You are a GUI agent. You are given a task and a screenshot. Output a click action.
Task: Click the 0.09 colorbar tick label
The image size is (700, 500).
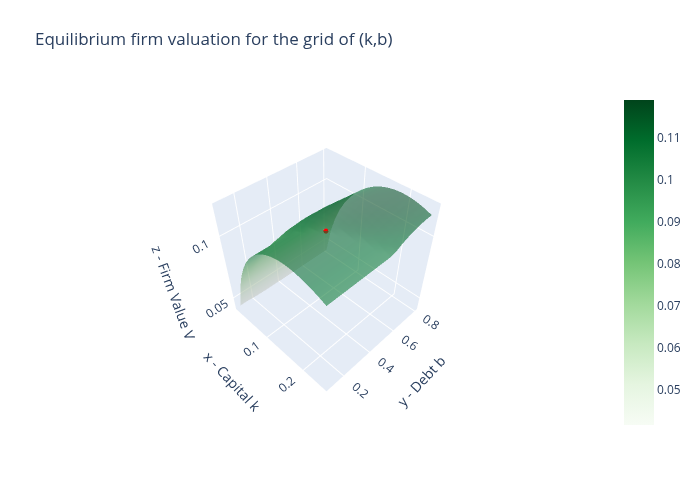click(x=669, y=222)
